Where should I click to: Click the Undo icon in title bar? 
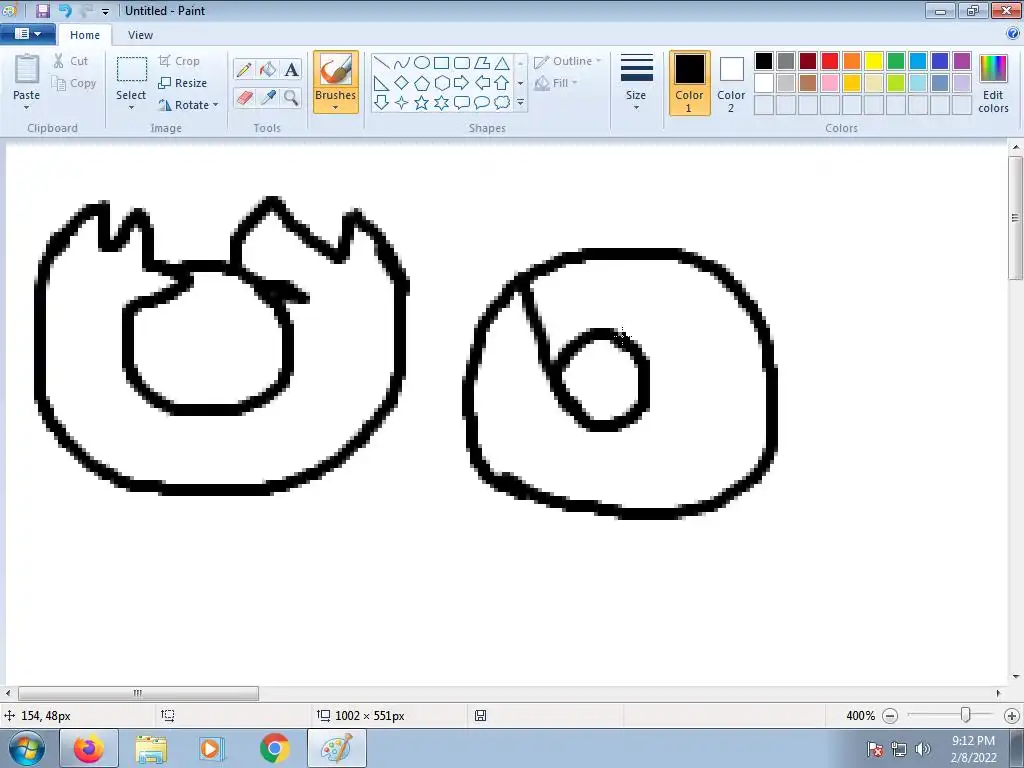click(x=64, y=10)
